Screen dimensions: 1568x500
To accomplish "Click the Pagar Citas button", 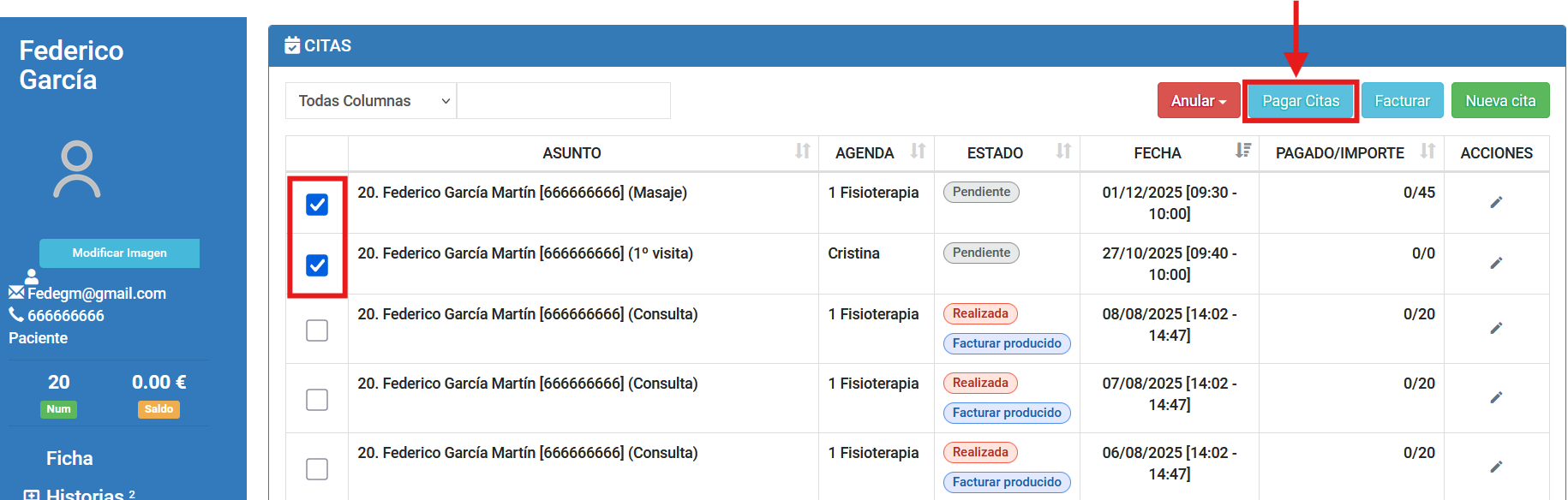I will [1300, 101].
